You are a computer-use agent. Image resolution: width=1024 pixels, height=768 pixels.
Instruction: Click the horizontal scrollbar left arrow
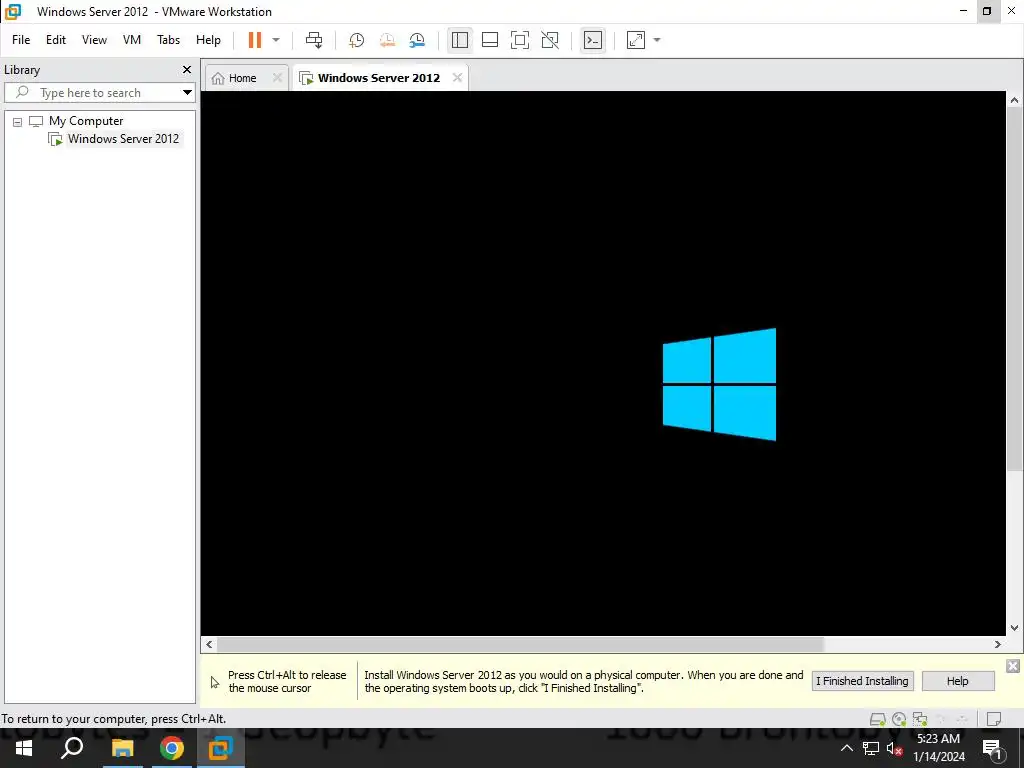(x=209, y=645)
